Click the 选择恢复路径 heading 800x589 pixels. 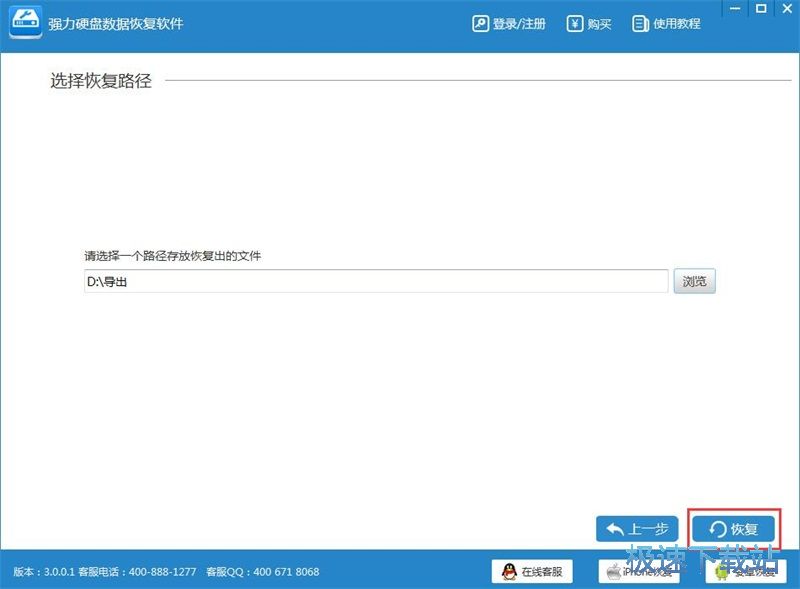coord(101,81)
